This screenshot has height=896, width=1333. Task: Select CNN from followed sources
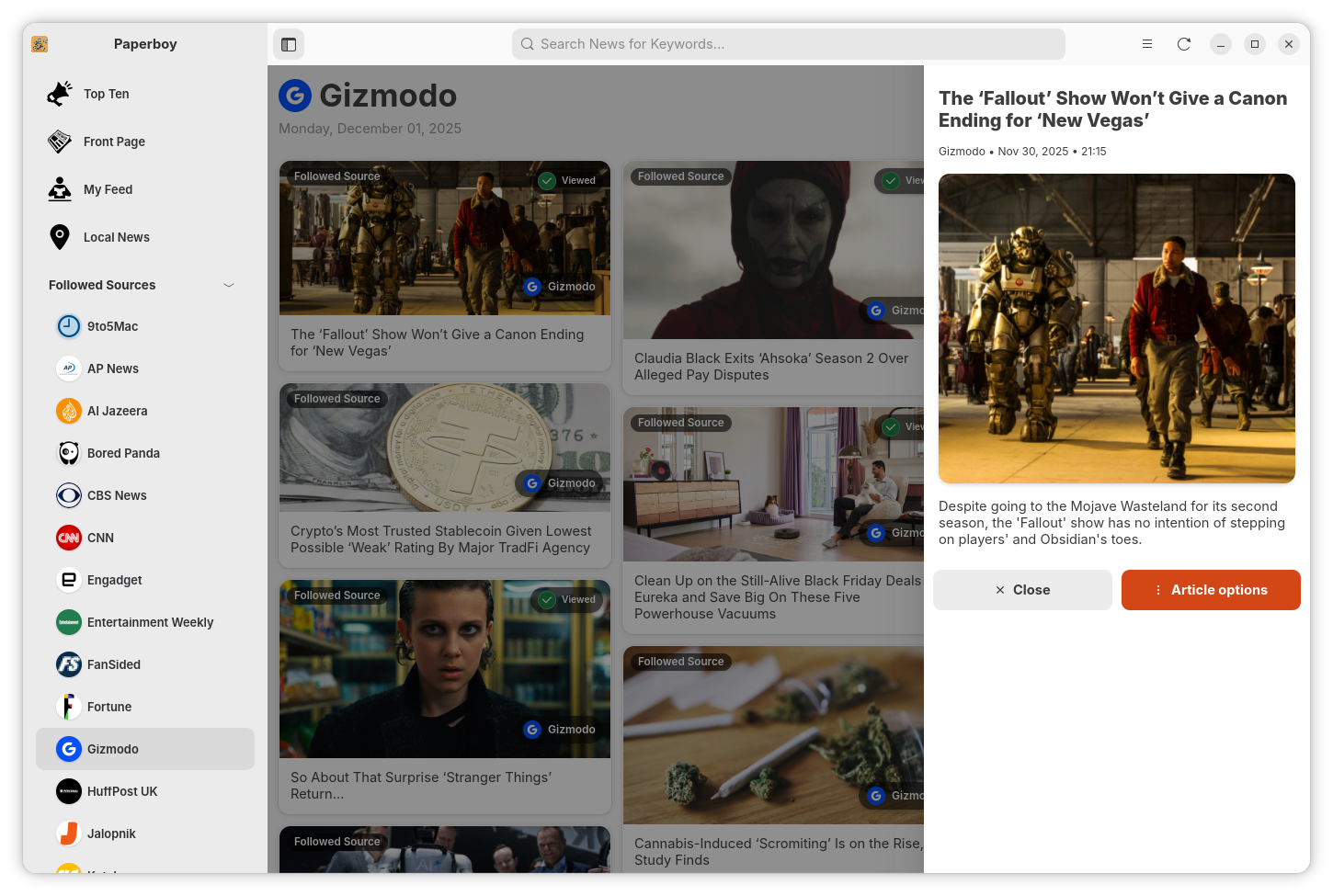pyautogui.click(x=99, y=538)
